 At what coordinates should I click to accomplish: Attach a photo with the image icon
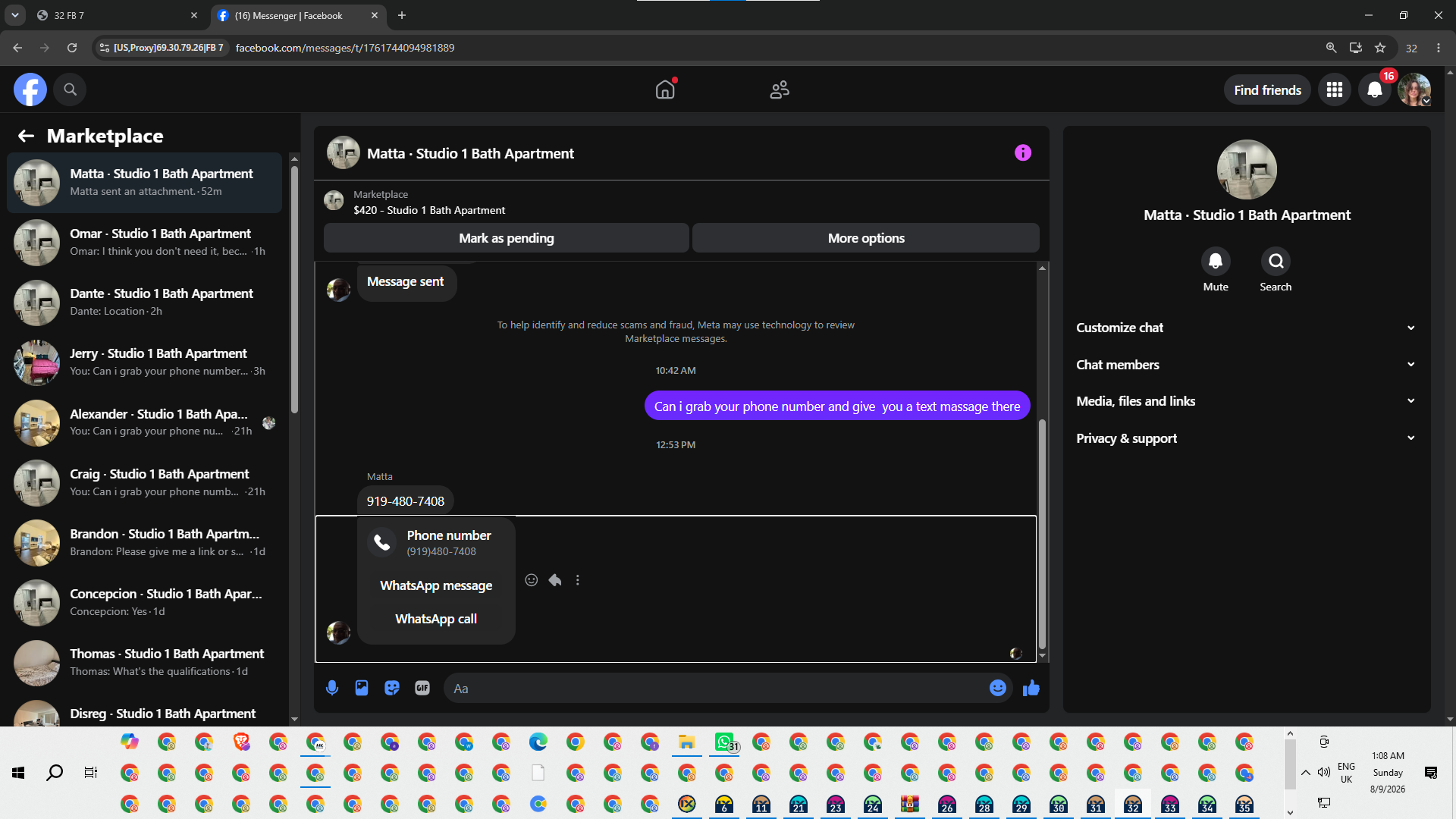pyautogui.click(x=362, y=688)
